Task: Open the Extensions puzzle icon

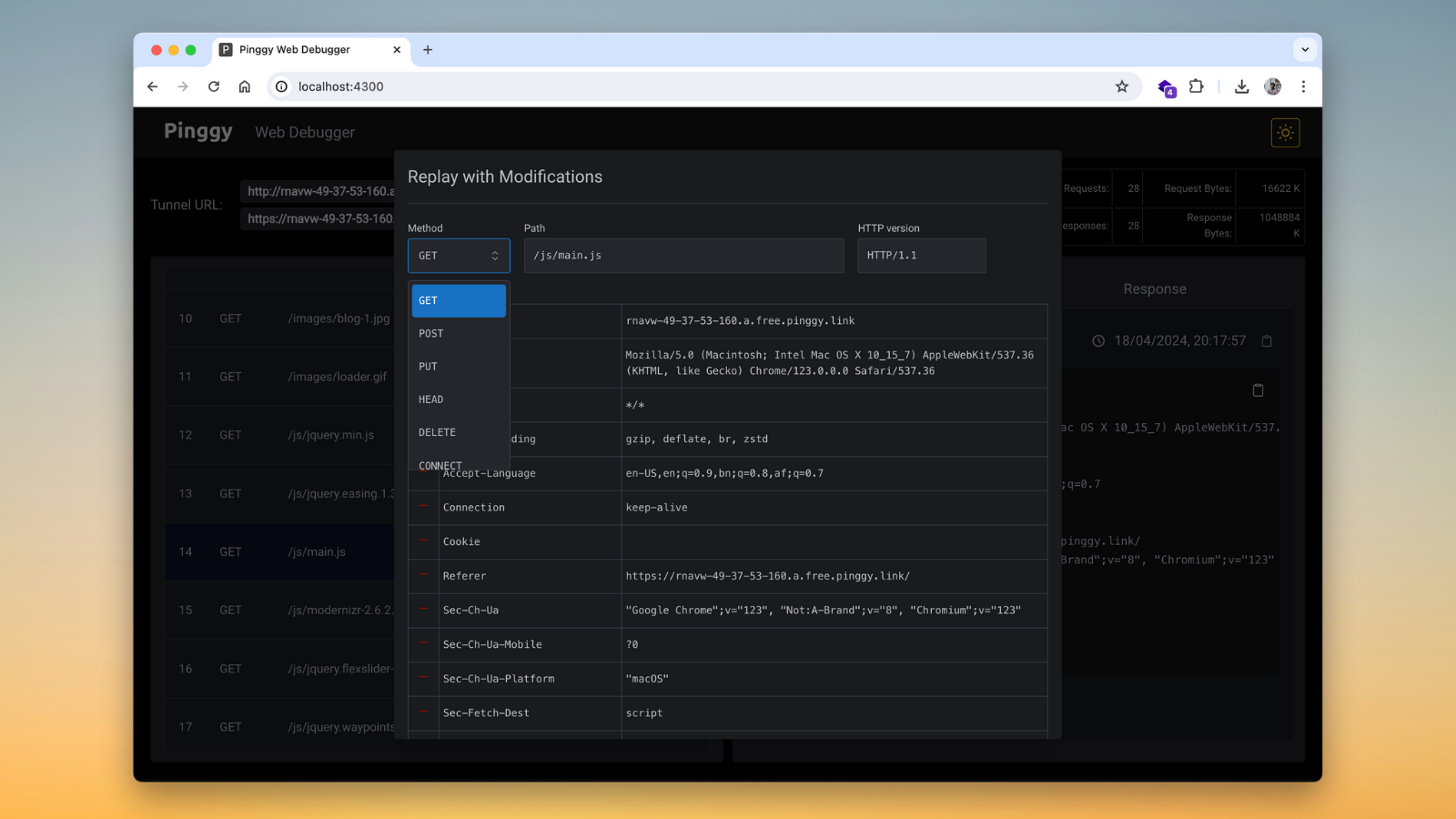Action: click(x=1197, y=86)
